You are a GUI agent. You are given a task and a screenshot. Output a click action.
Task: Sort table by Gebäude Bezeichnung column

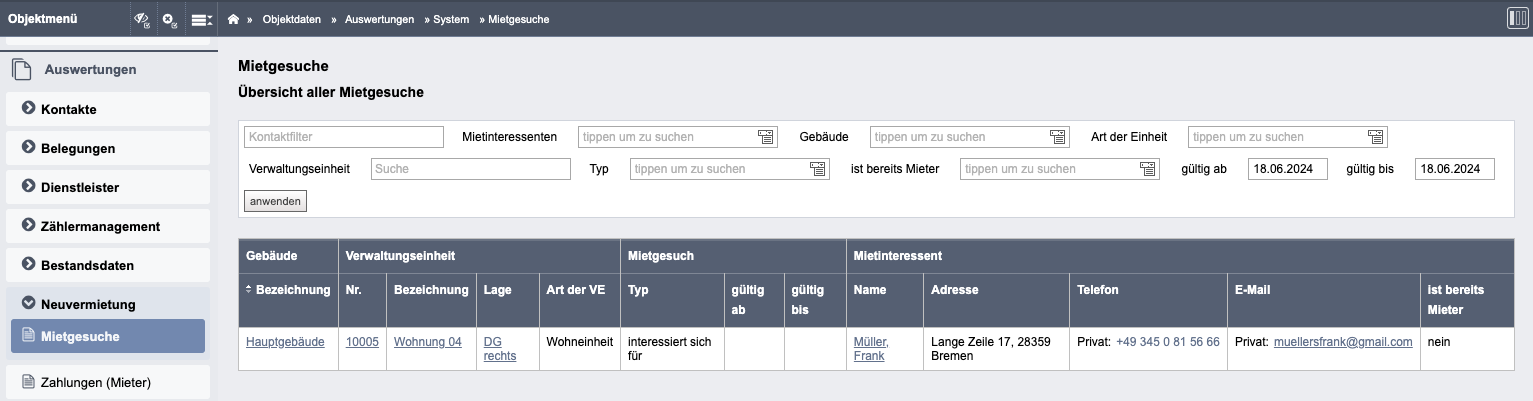pos(288,290)
